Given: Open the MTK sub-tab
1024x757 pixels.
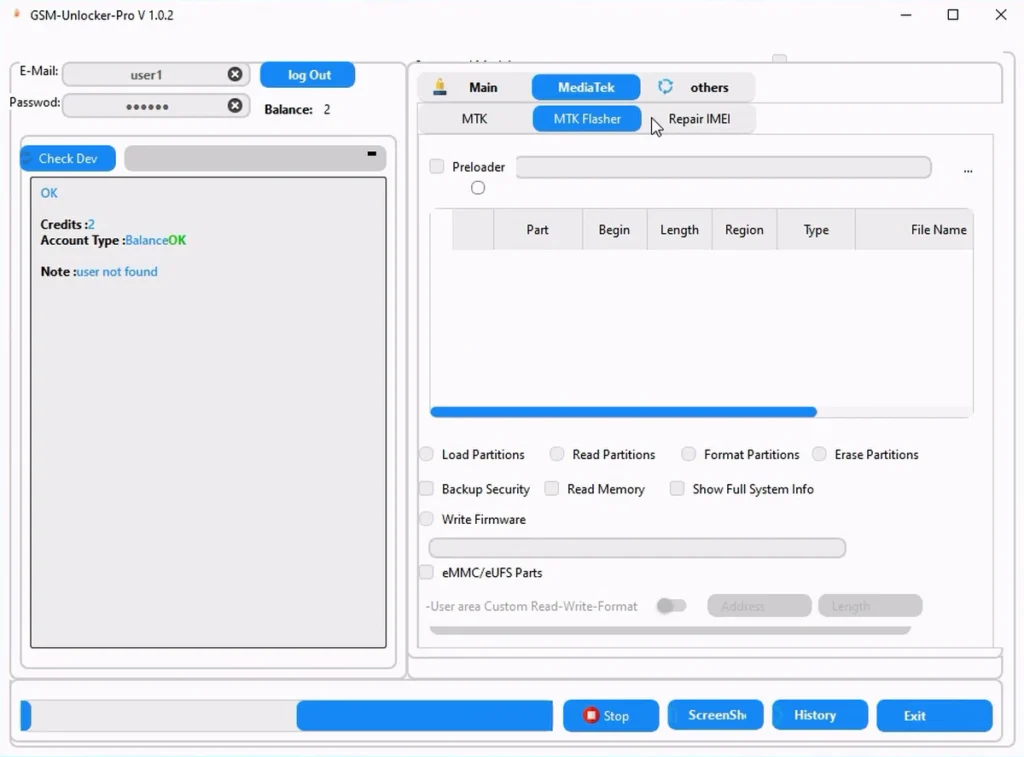Looking at the screenshot, I should (474, 119).
